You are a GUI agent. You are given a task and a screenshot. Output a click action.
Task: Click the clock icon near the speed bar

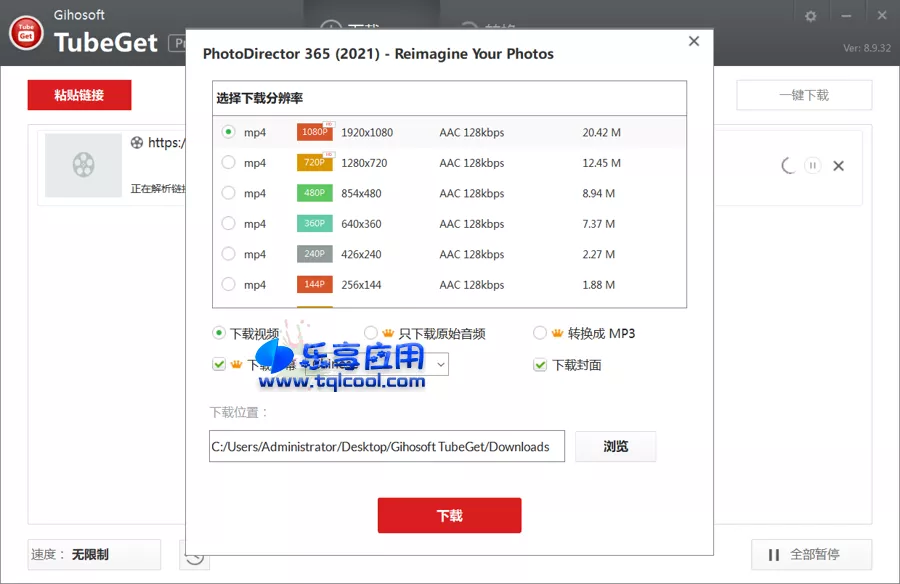click(194, 555)
